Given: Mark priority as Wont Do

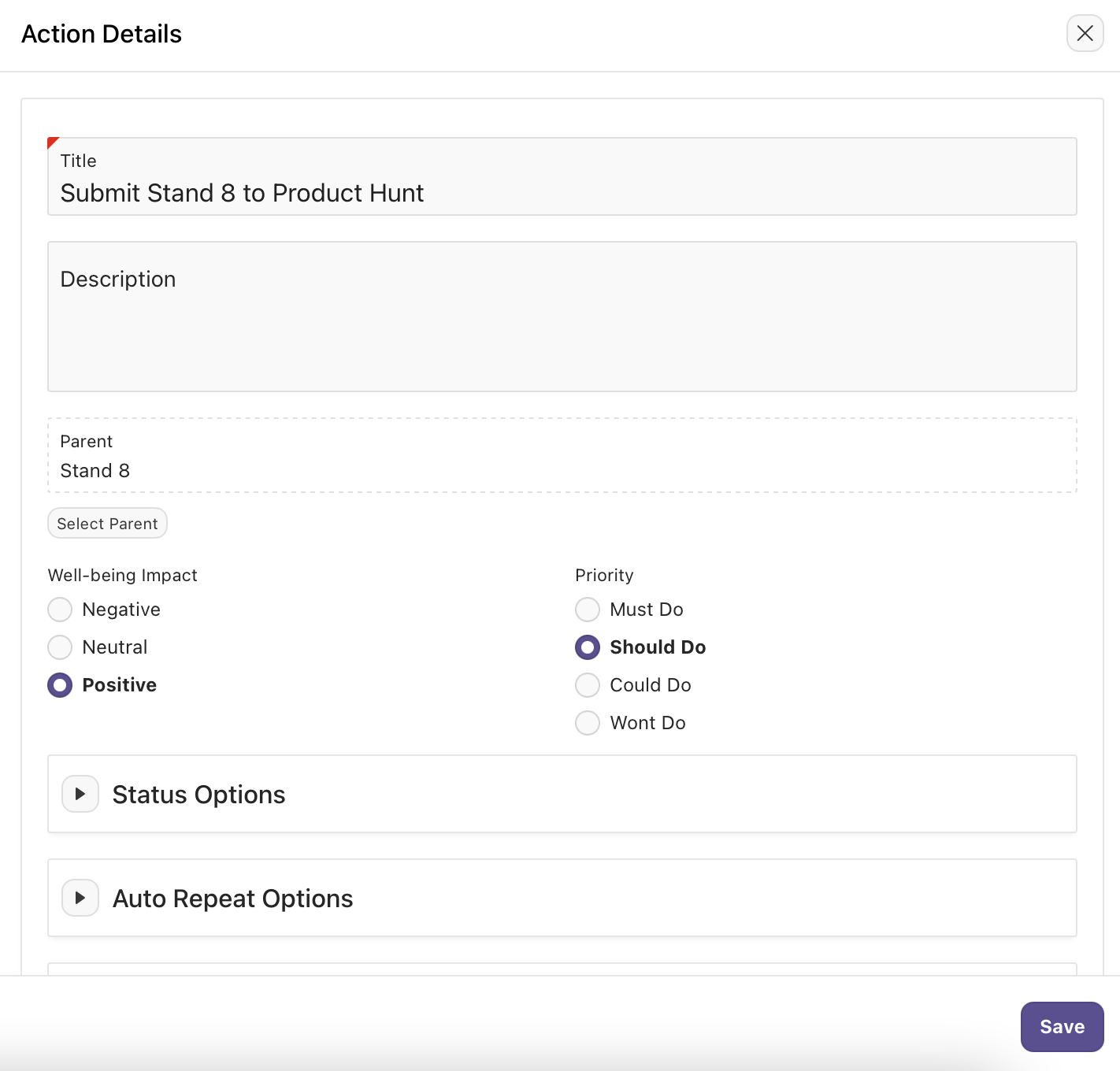Looking at the screenshot, I should (588, 723).
